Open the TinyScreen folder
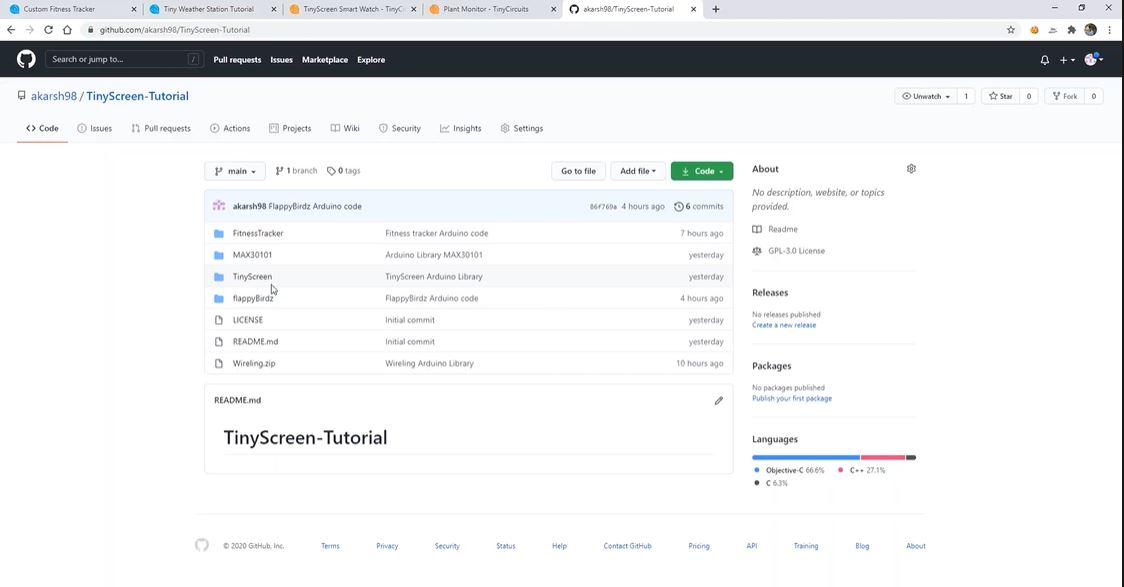 [x=252, y=277]
